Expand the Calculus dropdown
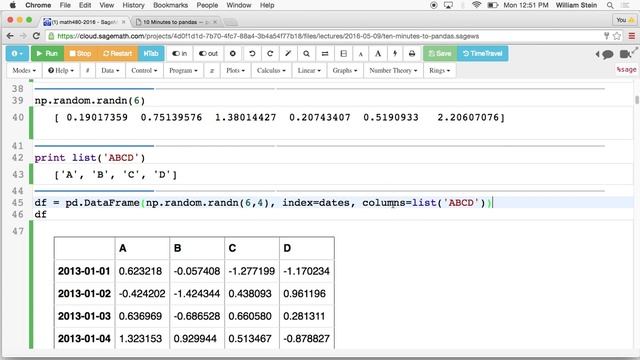640x360 pixels. click(x=271, y=70)
